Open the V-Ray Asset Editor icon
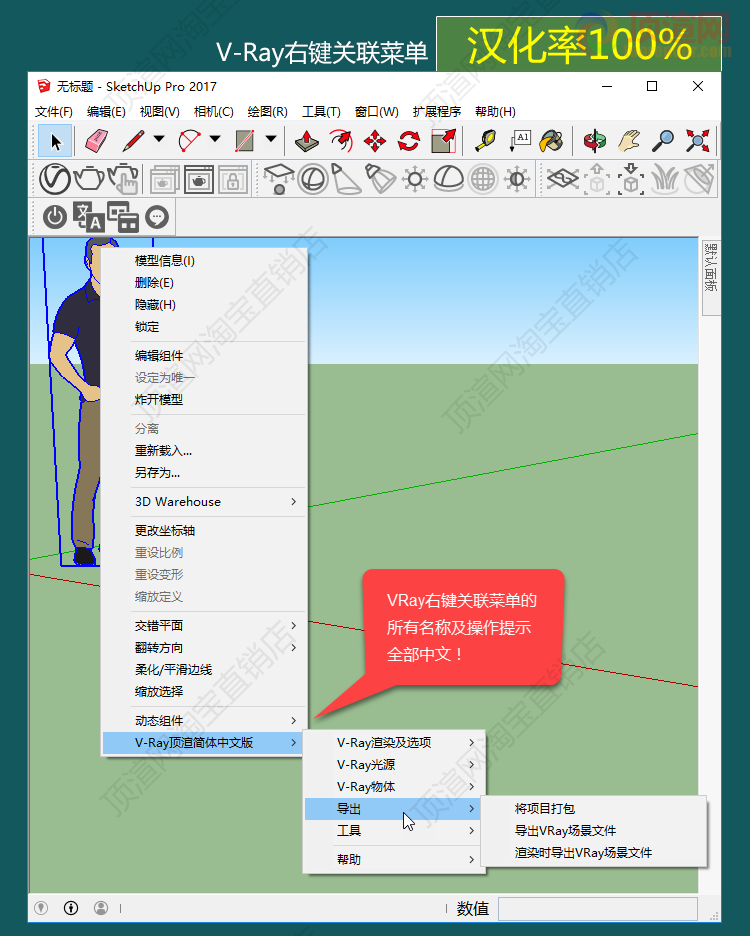 pyautogui.click(x=55, y=179)
